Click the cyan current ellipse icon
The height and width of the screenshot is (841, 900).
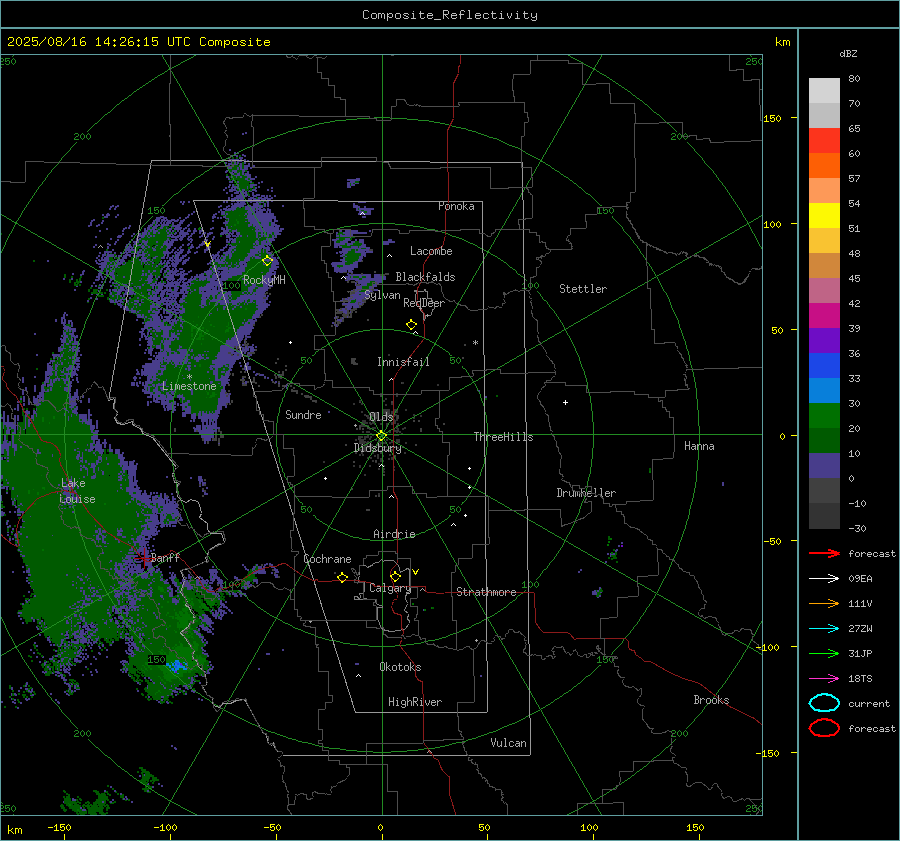pyautogui.click(x=824, y=703)
